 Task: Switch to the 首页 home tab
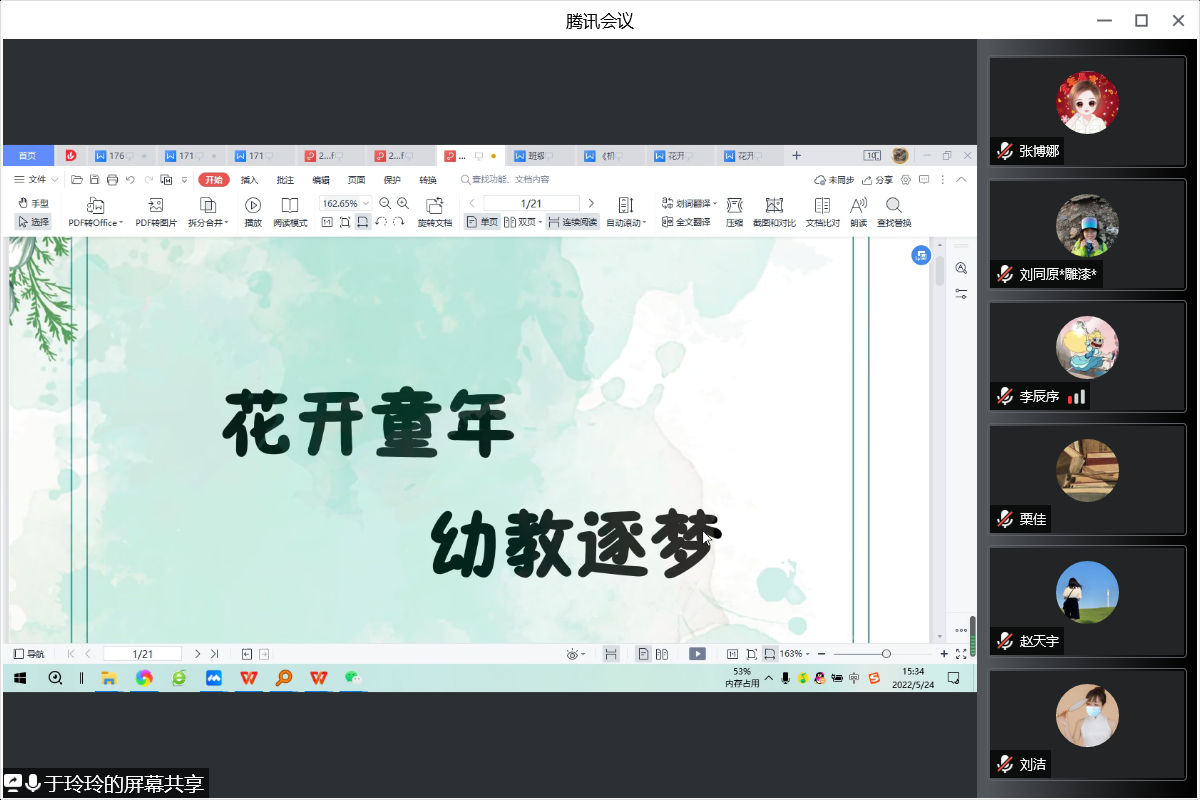pos(27,156)
